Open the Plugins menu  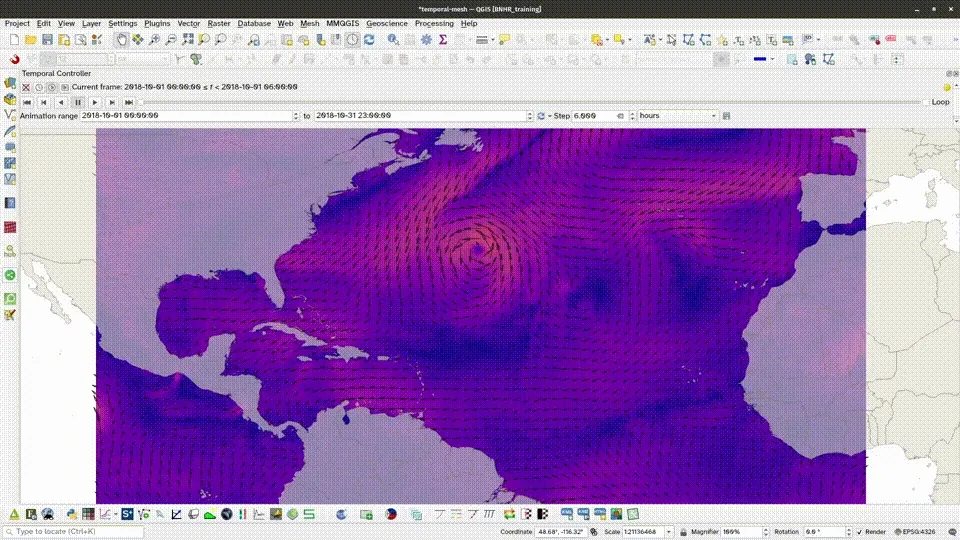[x=157, y=23]
